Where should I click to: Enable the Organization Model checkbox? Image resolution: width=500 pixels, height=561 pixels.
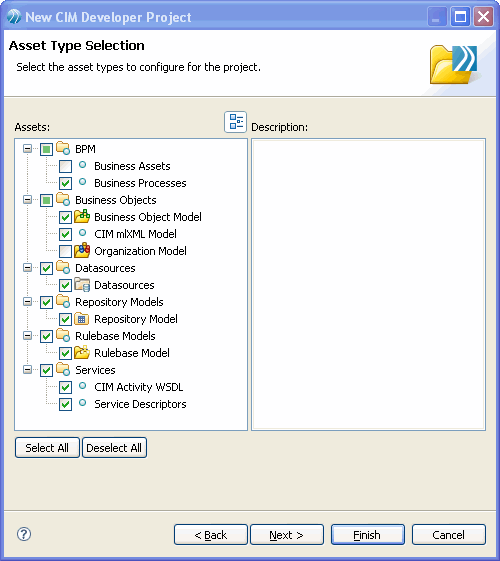[65, 251]
